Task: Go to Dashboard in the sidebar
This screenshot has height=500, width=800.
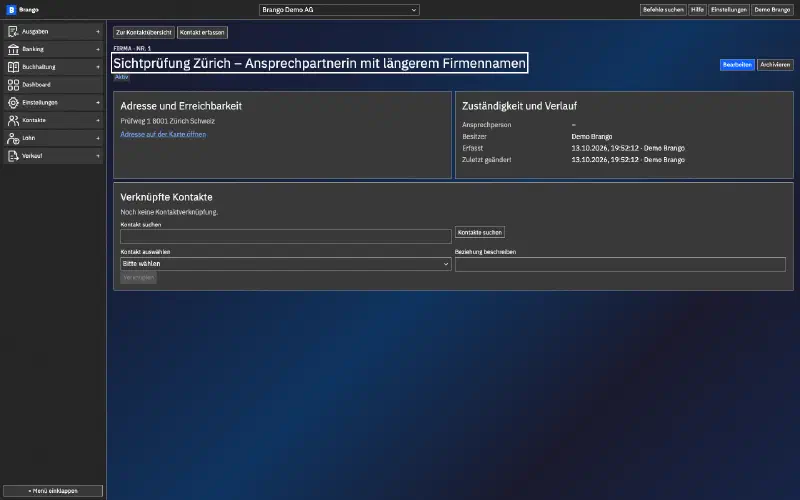Action: [54, 85]
